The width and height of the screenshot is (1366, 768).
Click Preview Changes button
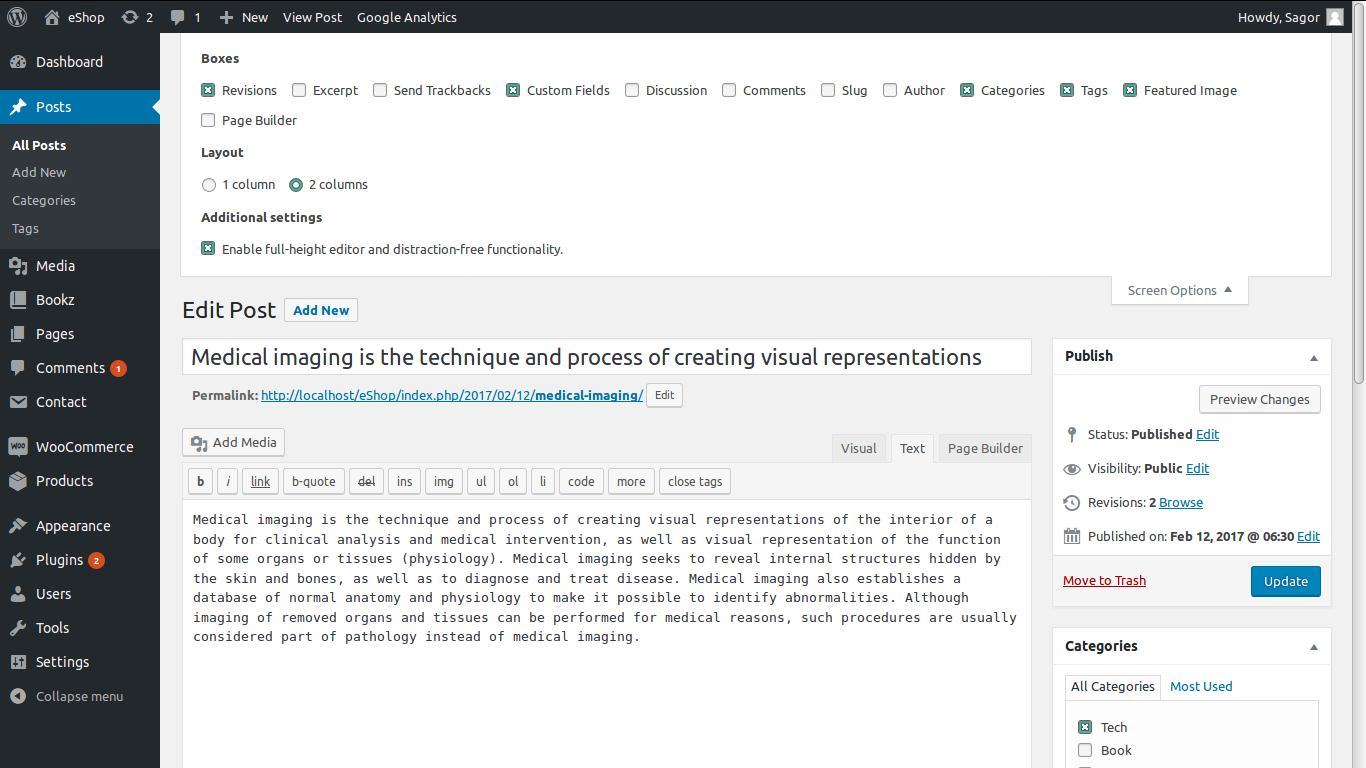[1260, 400]
